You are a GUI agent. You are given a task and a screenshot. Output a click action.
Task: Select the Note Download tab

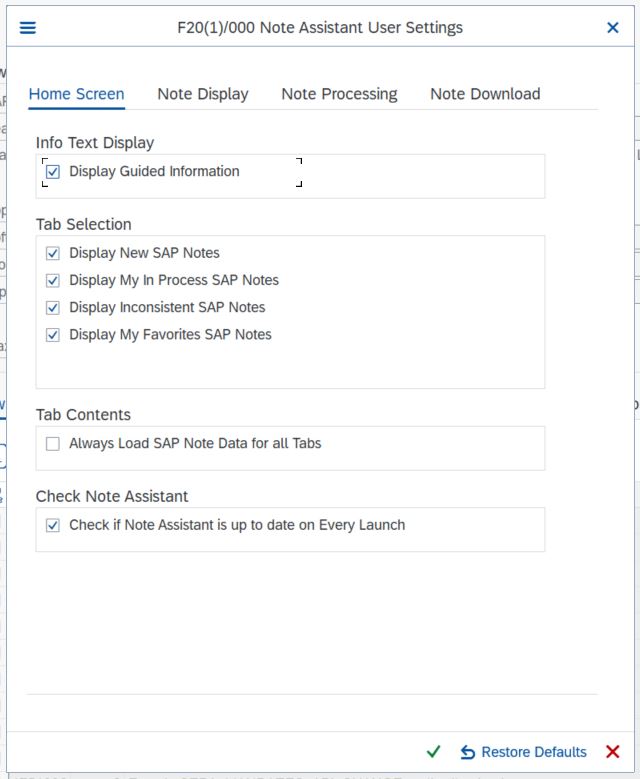pos(485,94)
